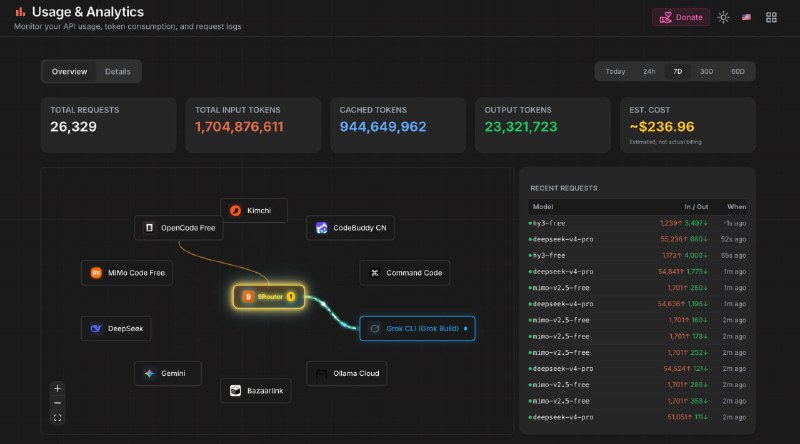Click the In / Out column header
Screen dimensions: 800x444
(696, 207)
